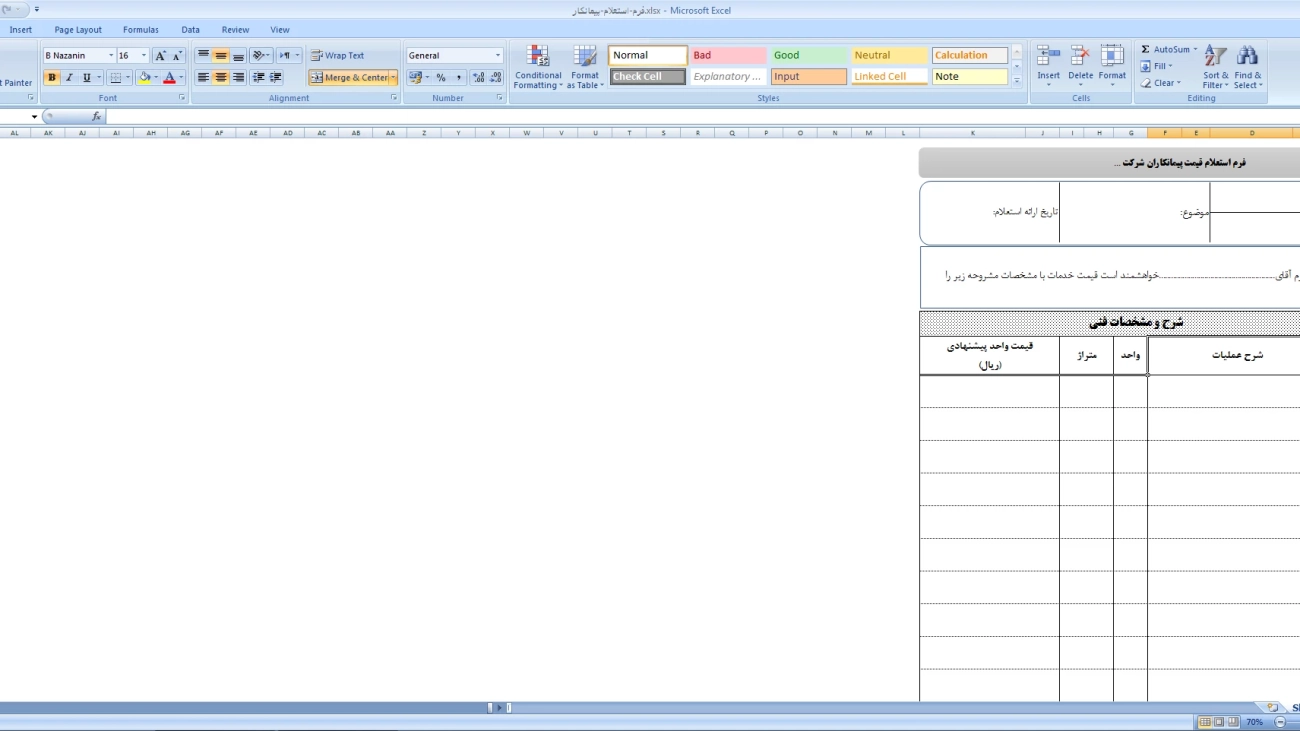
Task: Apply Accounting Number Format
Action: (x=415, y=78)
